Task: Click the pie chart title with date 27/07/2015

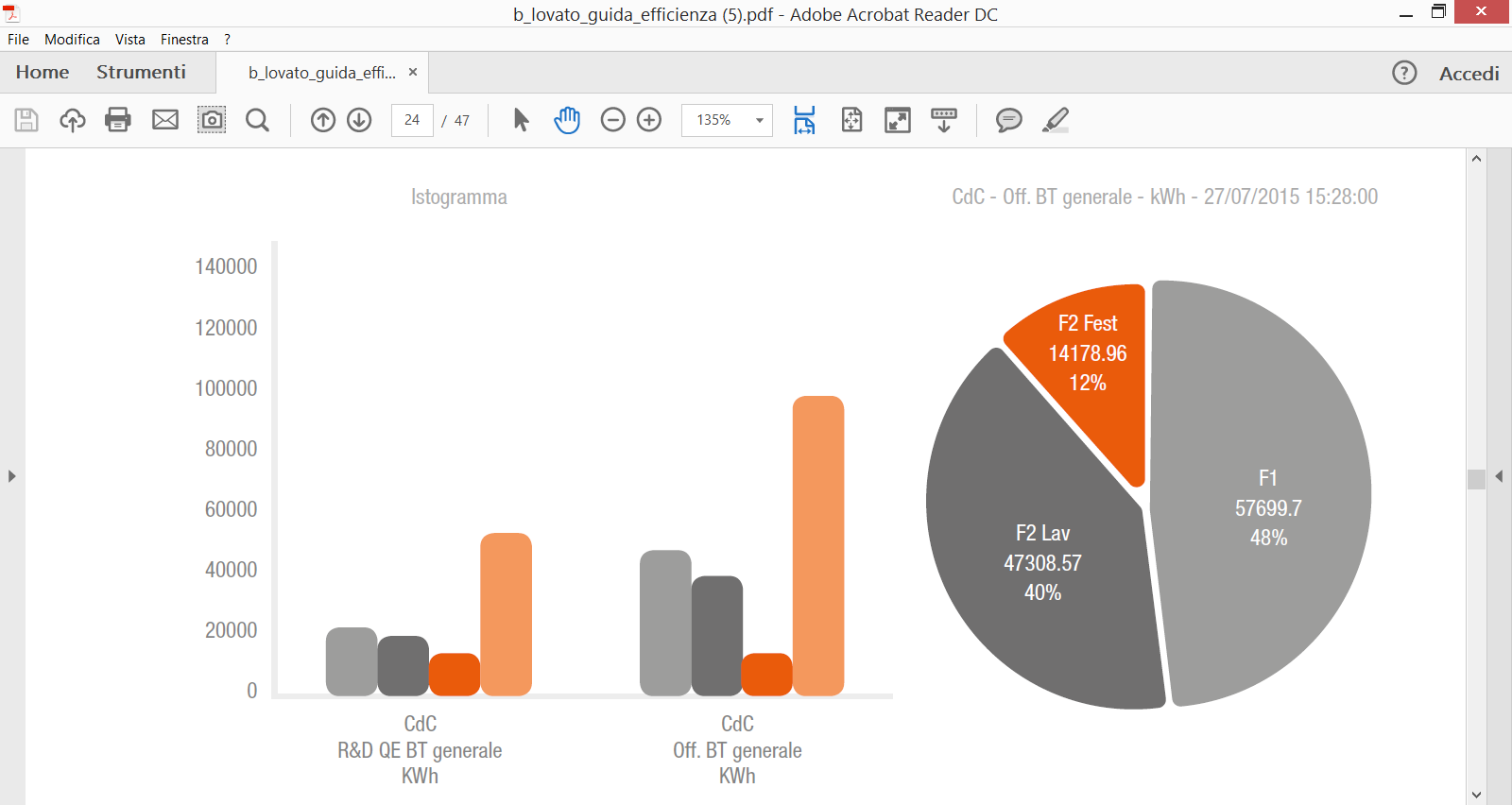Action: tap(1164, 197)
